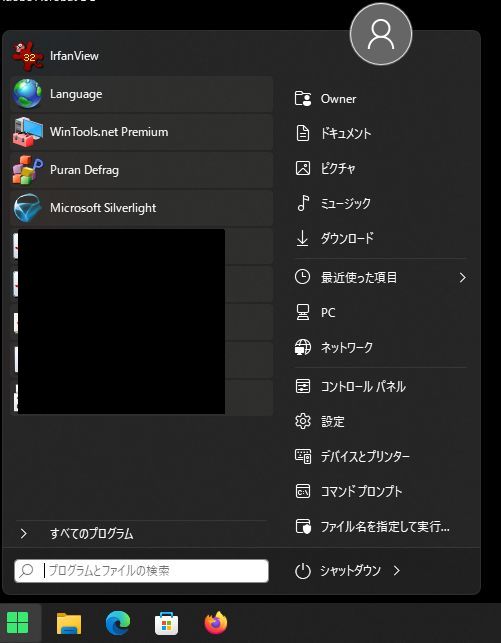Start Puran Defrag from its colored blocks icon
The image size is (501, 643).
27,170
